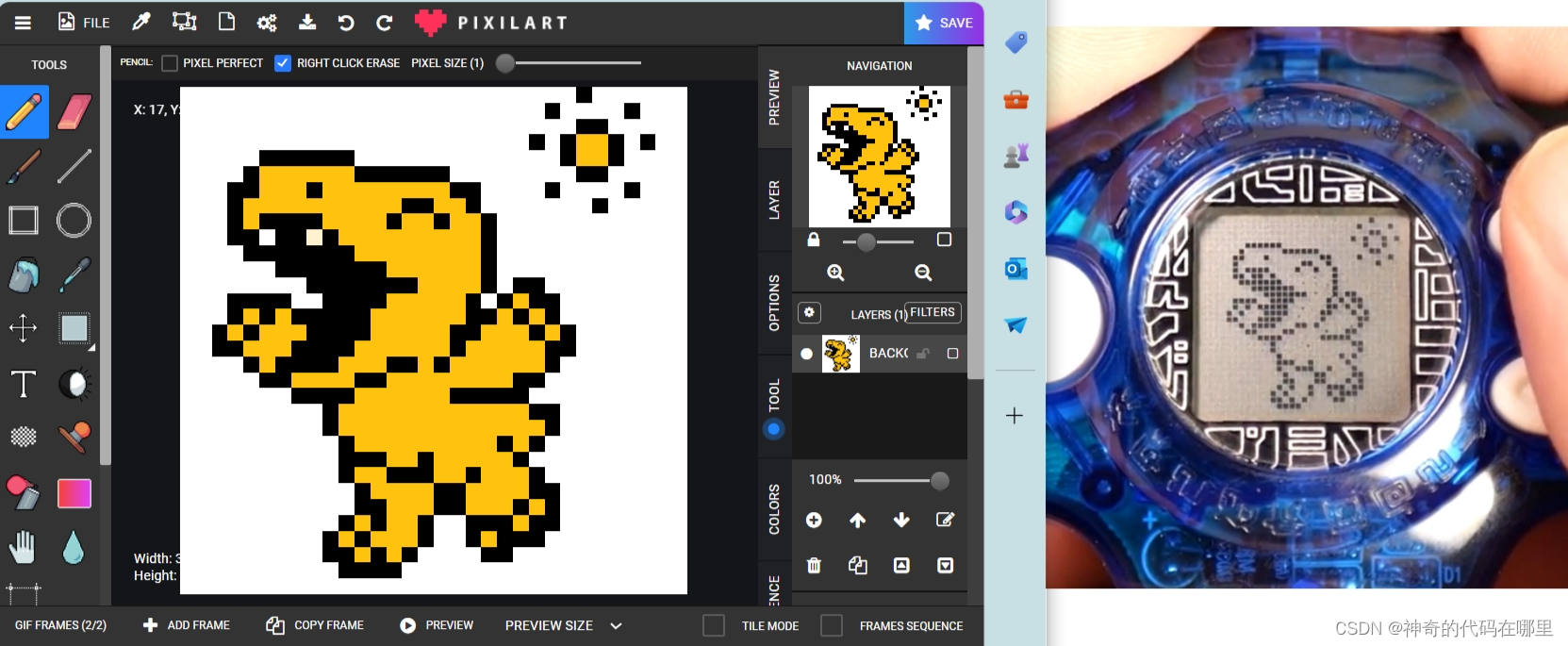The width and height of the screenshot is (1568, 646).
Task: Click the eyedropper icon in top toolbar
Action: (x=141, y=22)
